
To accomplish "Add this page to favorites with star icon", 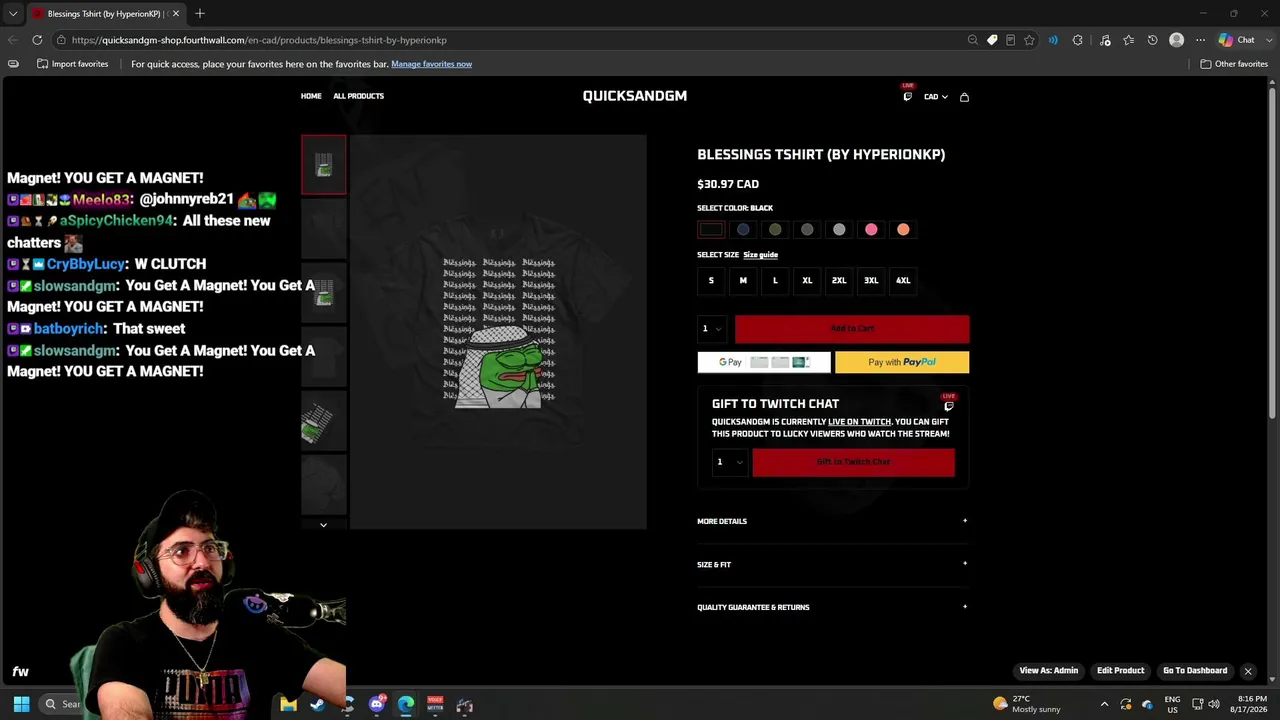I will coord(1029,40).
